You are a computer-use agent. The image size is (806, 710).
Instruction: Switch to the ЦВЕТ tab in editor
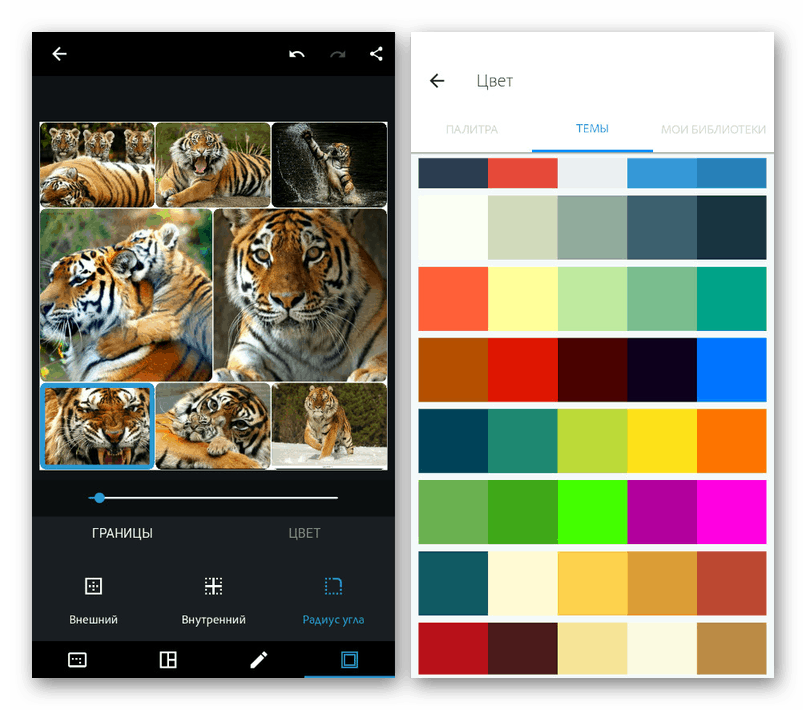click(x=304, y=533)
